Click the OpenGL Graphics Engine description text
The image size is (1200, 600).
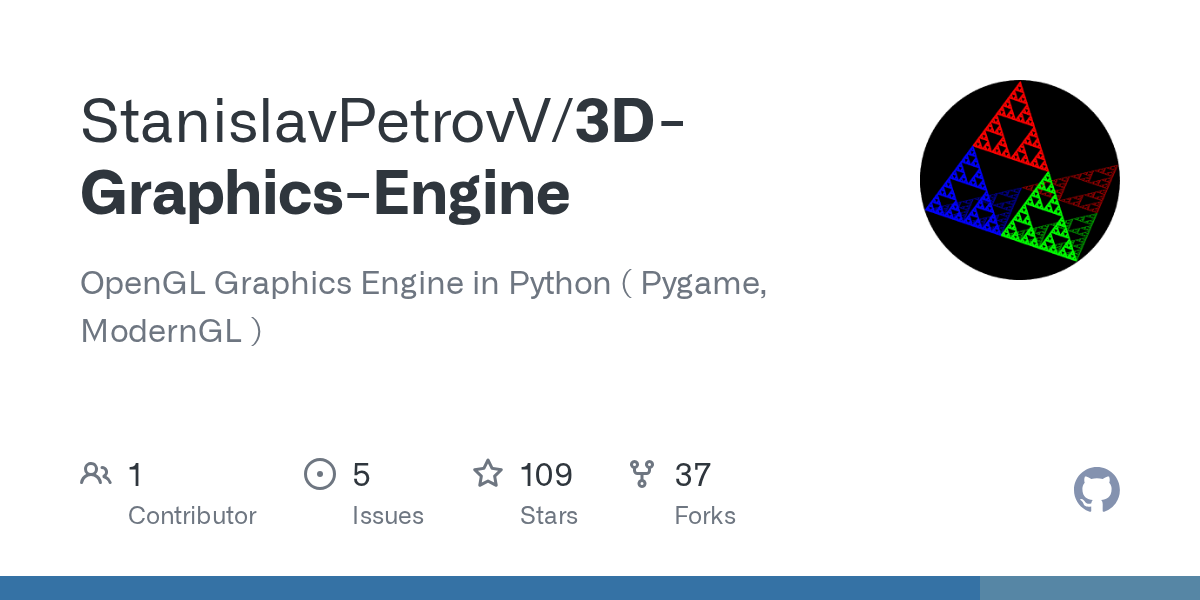pyautogui.click(x=424, y=306)
